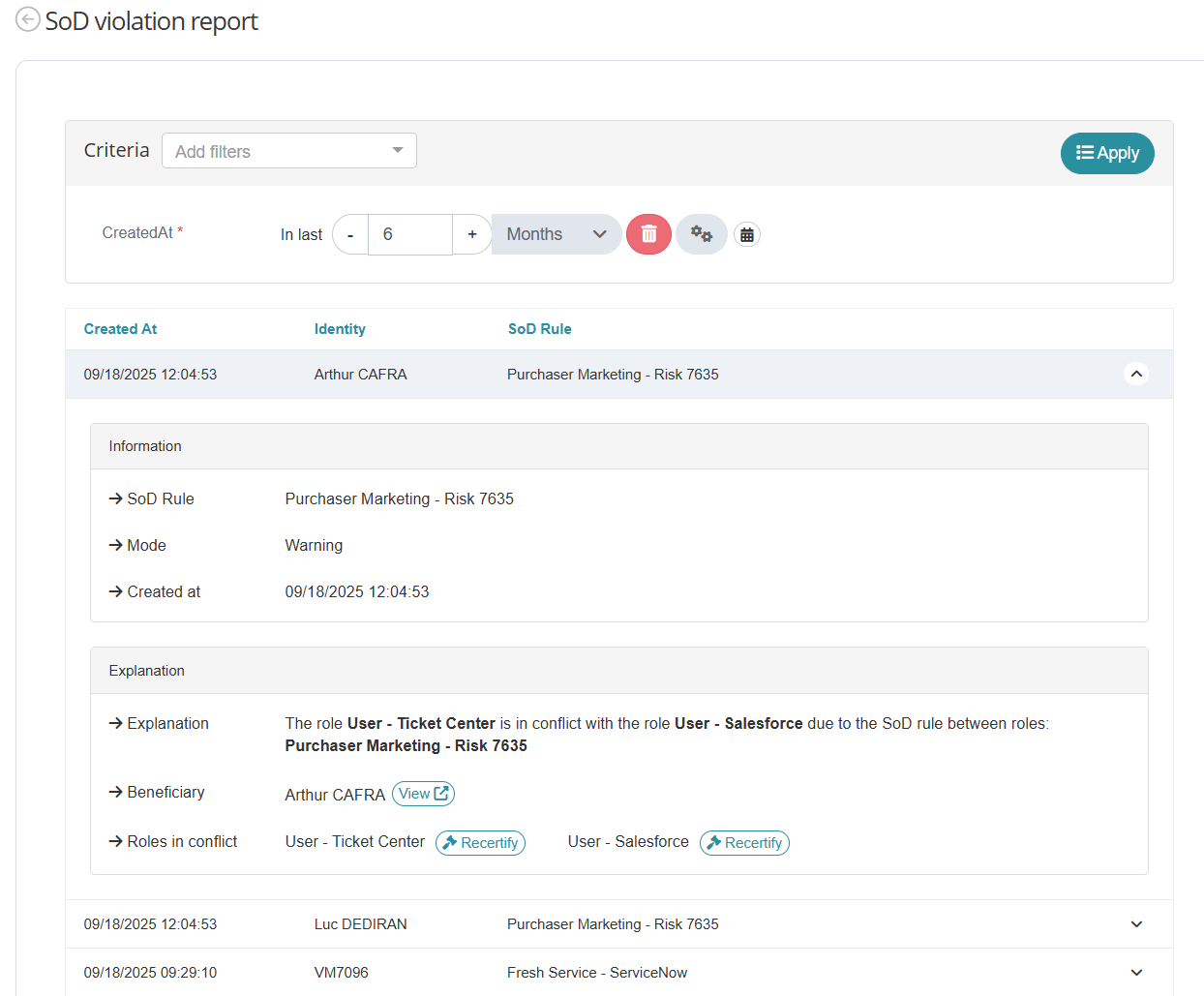Viewport: 1204px width, 996px height.
Task: Open filter settings via the gears icon
Action: pos(701,234)
